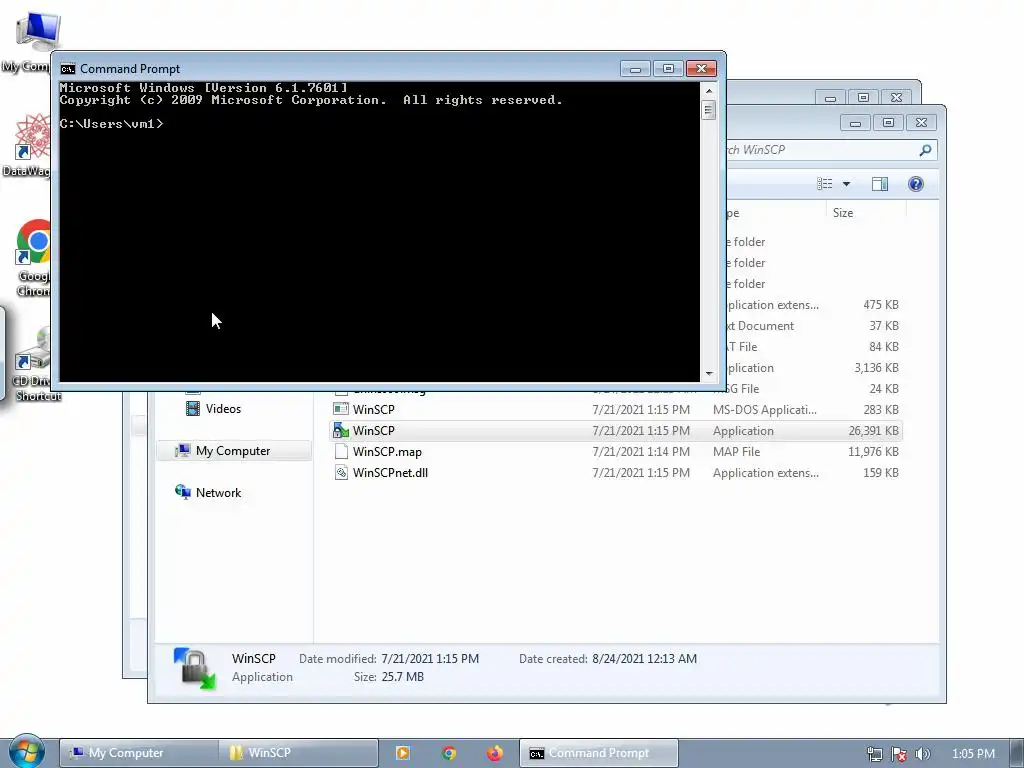Click the Action Center flag tray icon
This screenshot has height=768, width=1024.
click(x=899, y=754)
